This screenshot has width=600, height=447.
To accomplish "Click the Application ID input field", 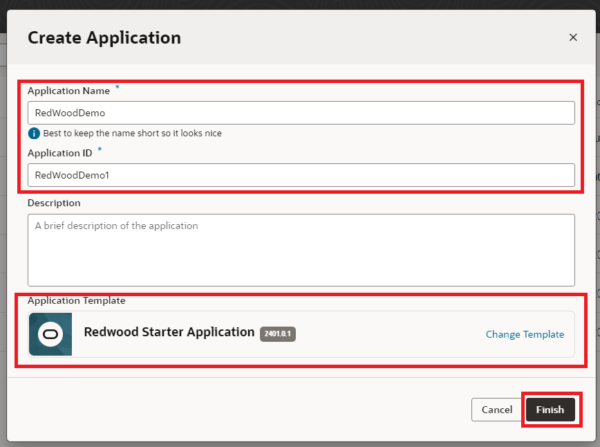I will (x=301, y=175).
